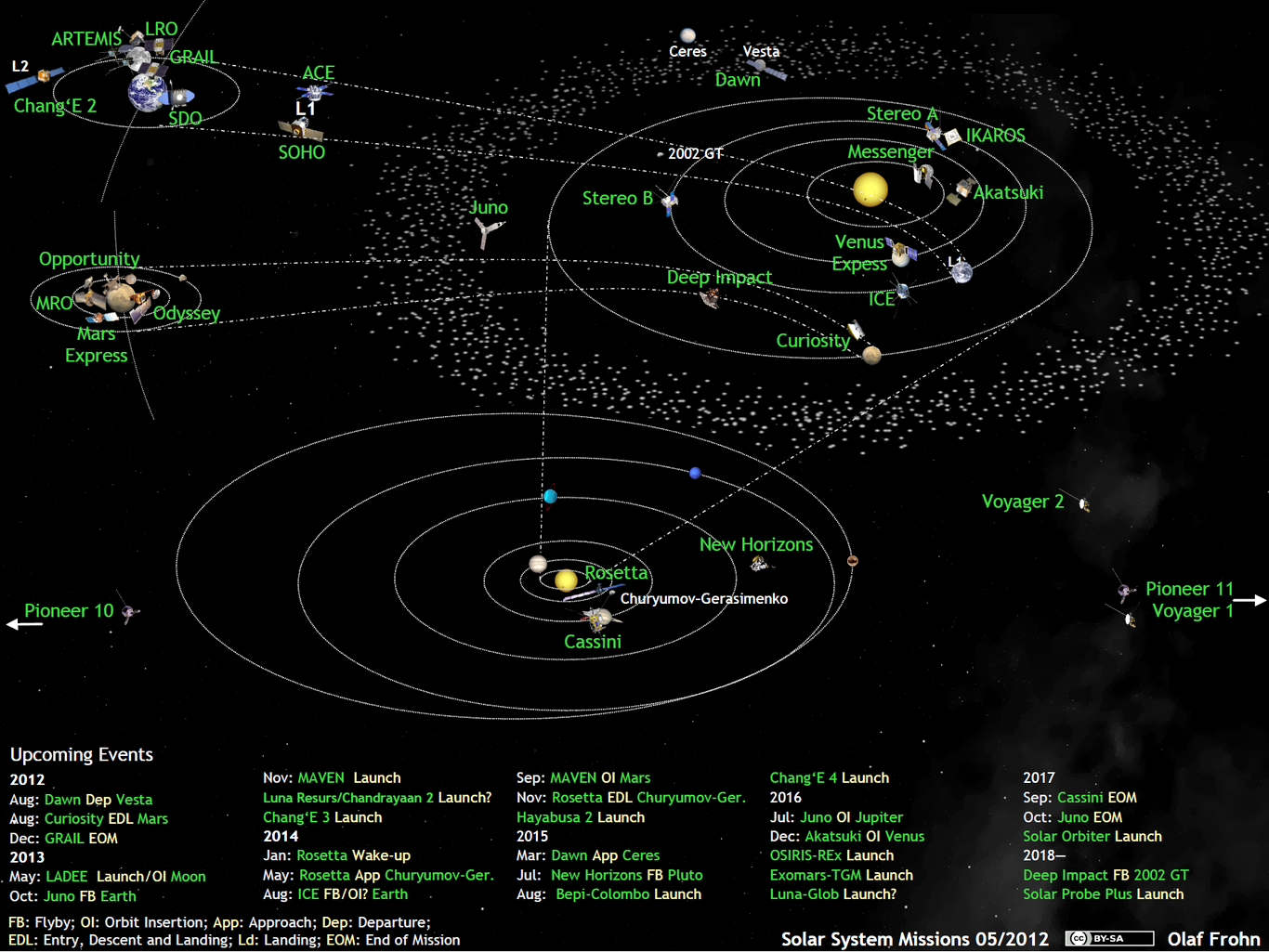Select the IKAROS solar sail image
This screenshot has height=952, width=1269.
(952, 137)
